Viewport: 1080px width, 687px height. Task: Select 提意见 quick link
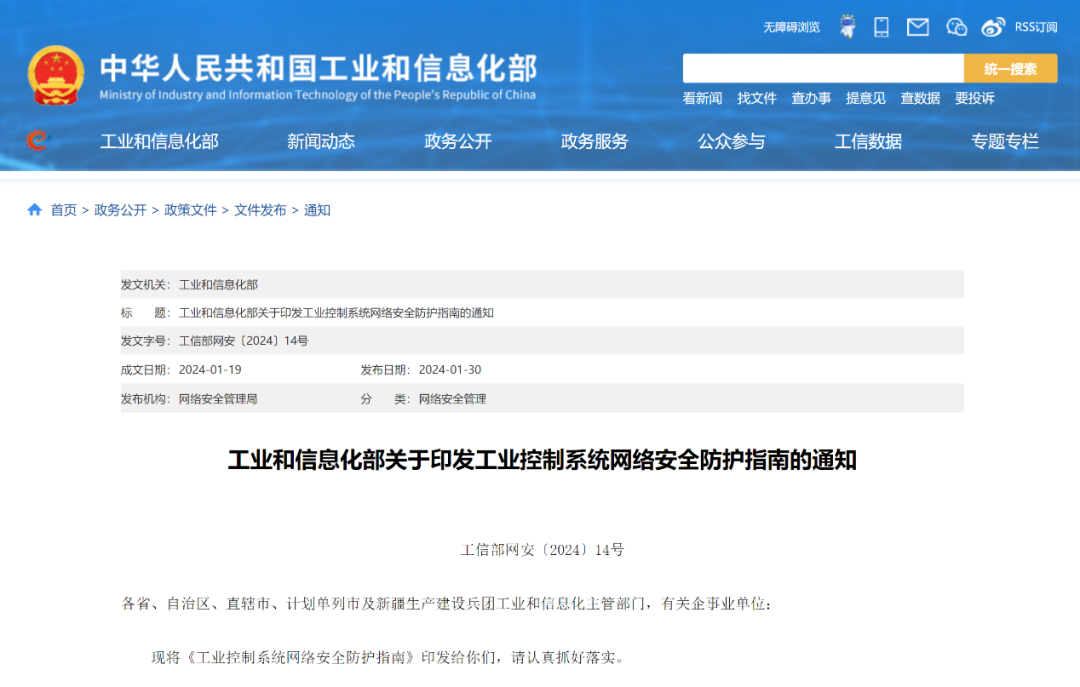pyautogui.click(x=865, y=98)
